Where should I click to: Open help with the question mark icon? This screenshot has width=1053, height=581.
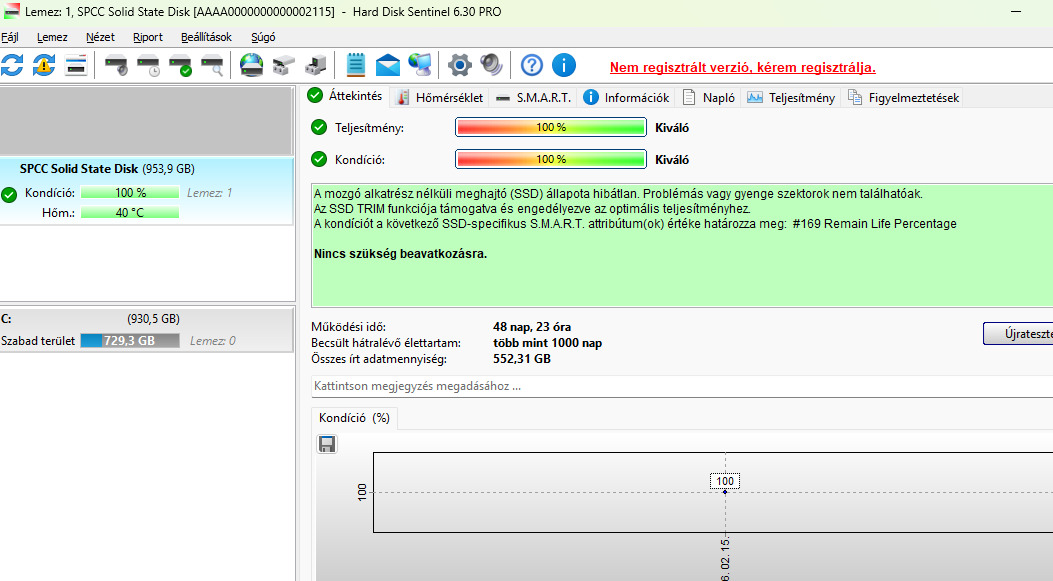pos(532,65)
